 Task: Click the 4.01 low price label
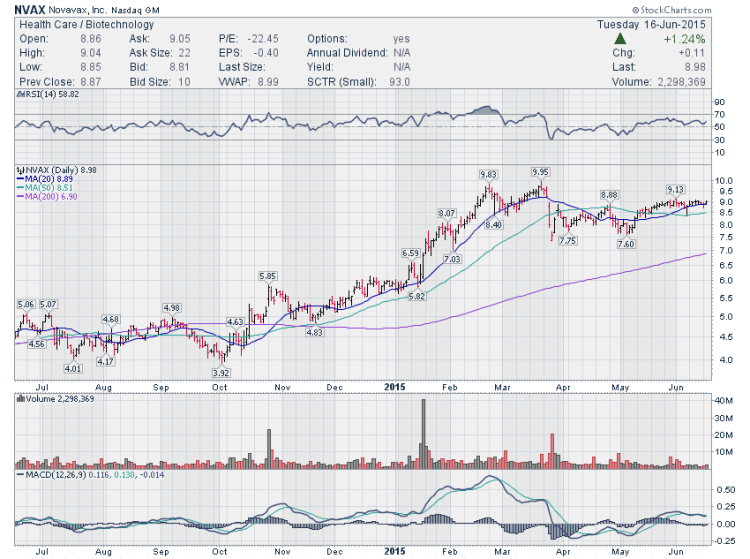[73, 368]
